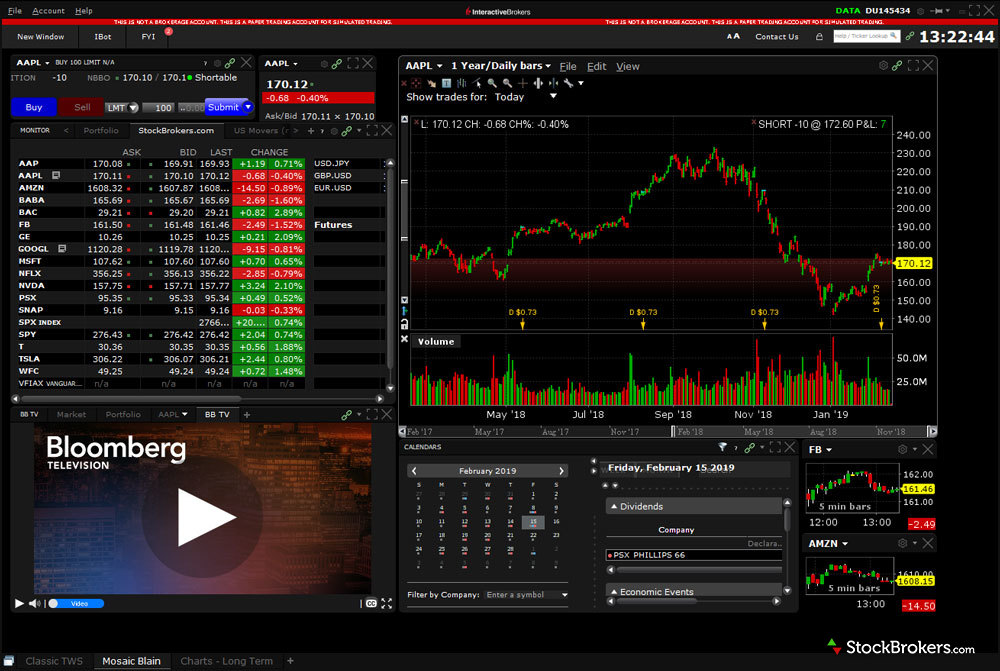Click the layout icon left of Classic TWS tab
The width and height of the screenshot is (1000, 671).
(8, 661)
